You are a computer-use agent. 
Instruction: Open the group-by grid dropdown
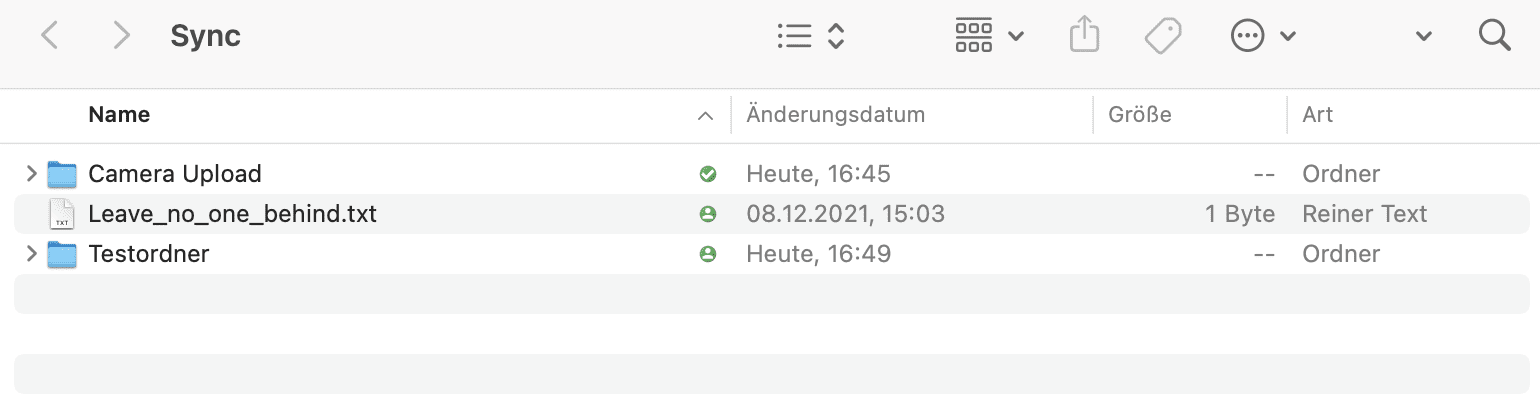click(x=989, y=36)
